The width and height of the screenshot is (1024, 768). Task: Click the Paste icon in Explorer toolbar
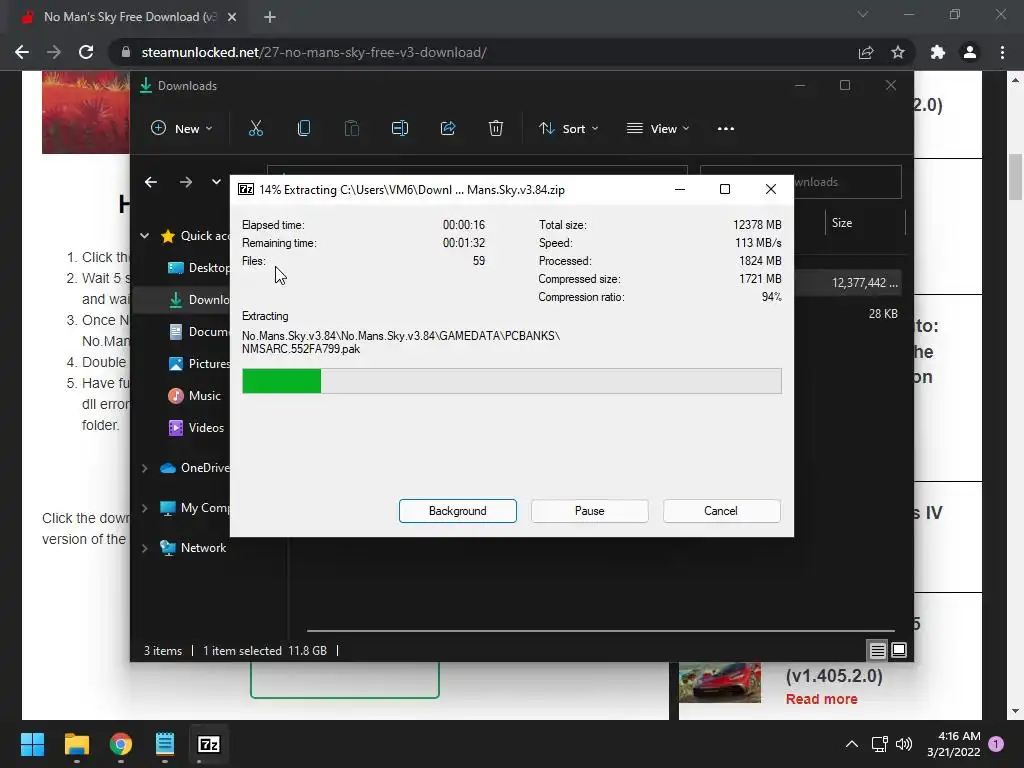(351, 129)
